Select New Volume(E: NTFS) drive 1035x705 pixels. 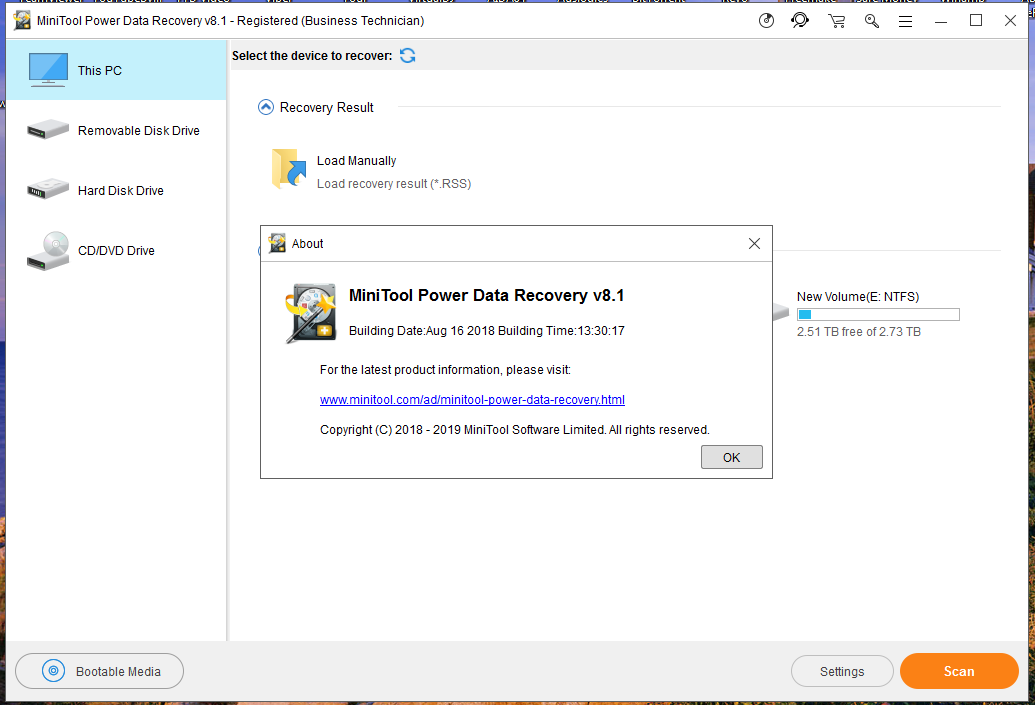pyautogui.click(x=857, y=296)
